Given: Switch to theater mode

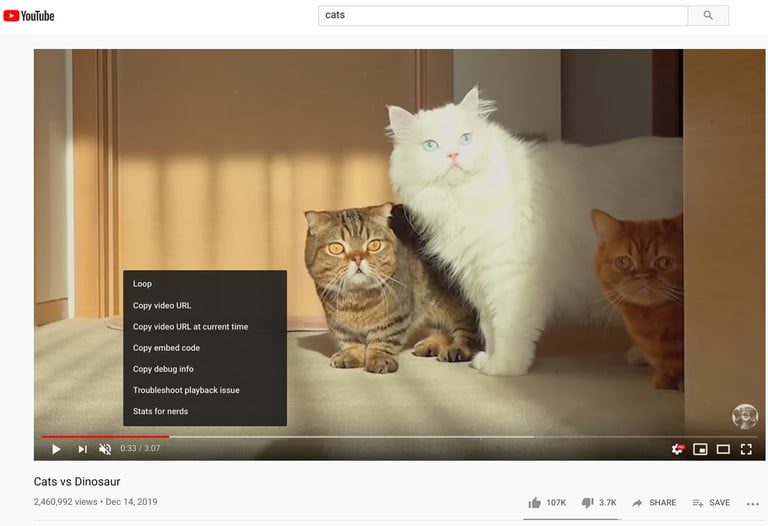Looking at the screenshot, I should (x=723, y=449).
